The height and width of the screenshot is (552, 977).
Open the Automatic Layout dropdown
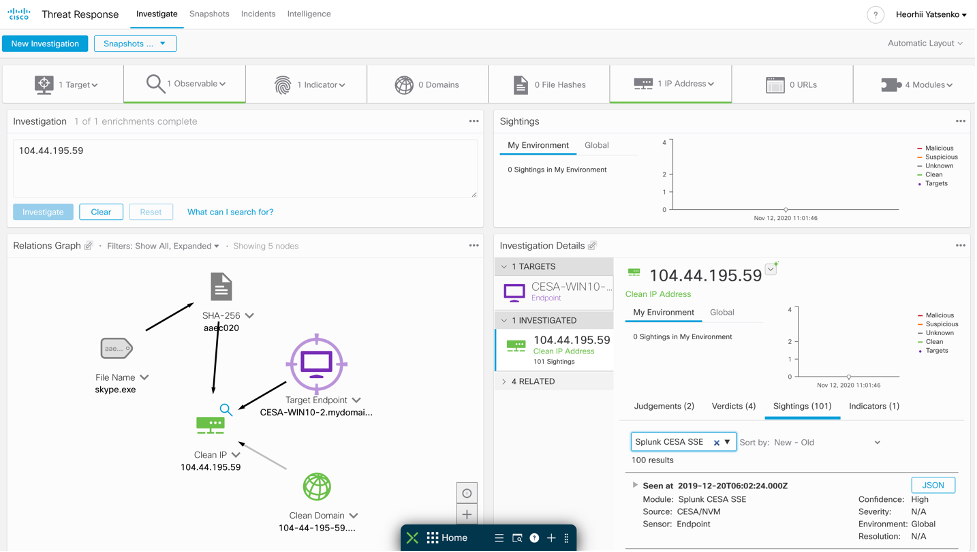[925, 44]
